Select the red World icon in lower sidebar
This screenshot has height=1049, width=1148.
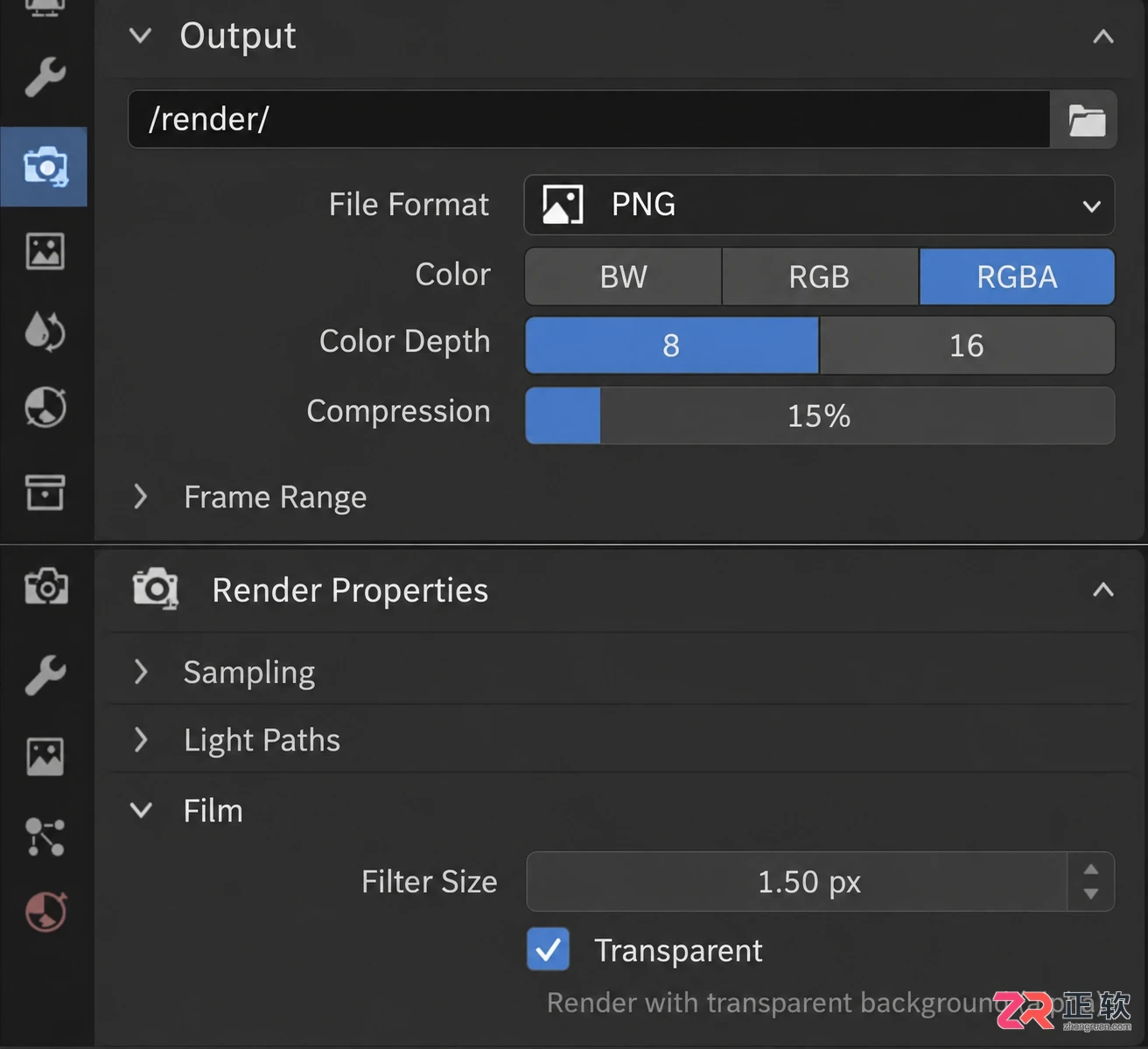pyautogui.click(x=45, y=912)
